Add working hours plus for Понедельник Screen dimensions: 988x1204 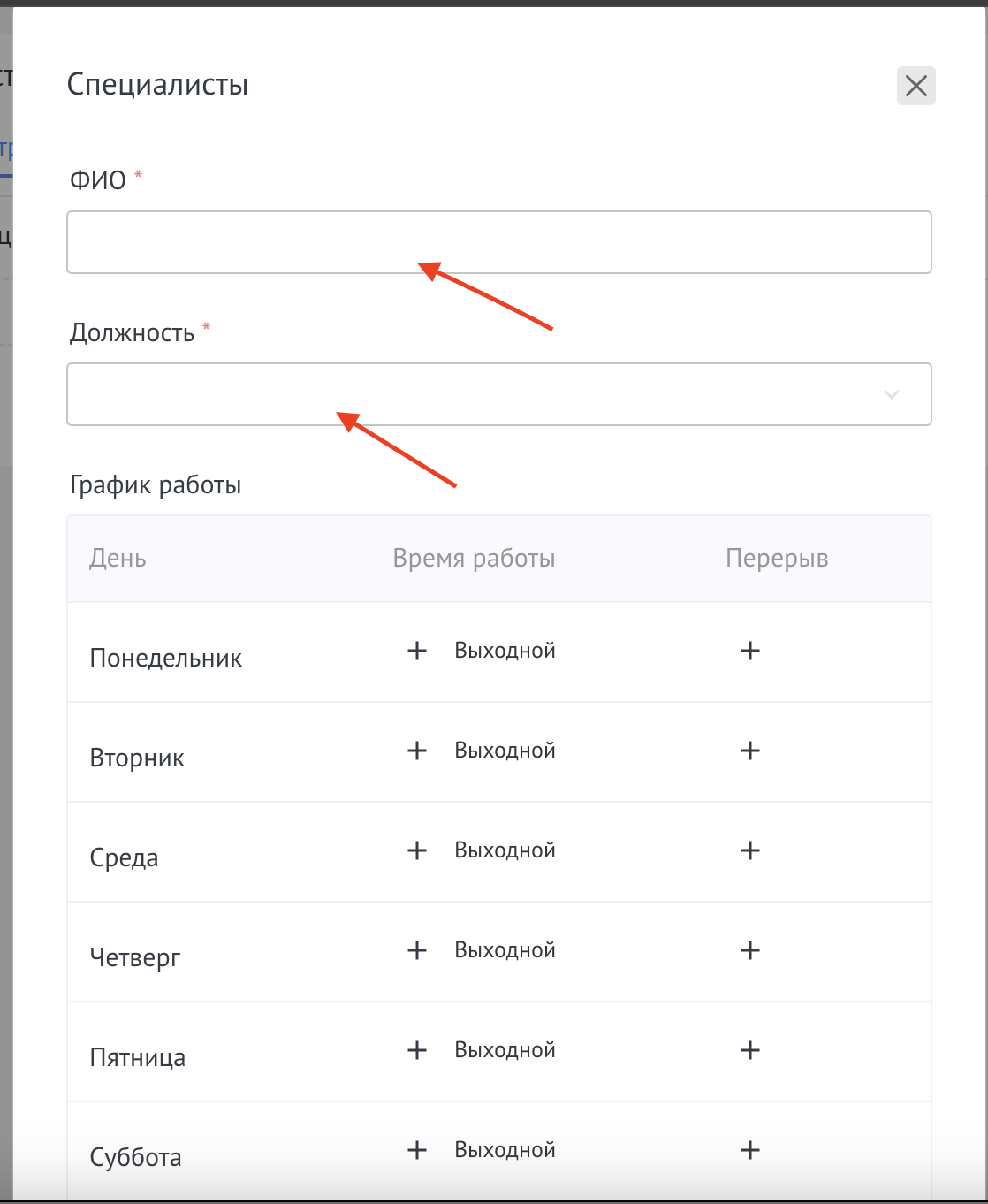pyautogui.click(x=416, y=652)
